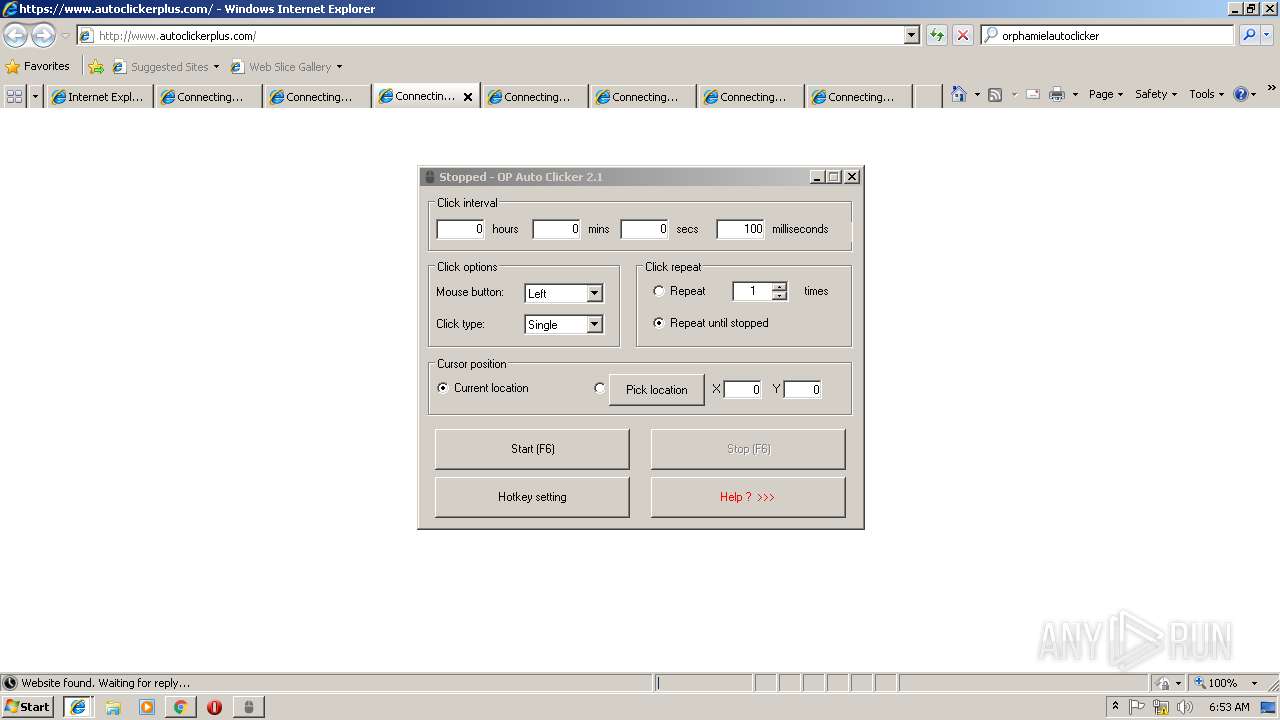Expand the Suggested Sites dropdown
Viewport: 1280px width, 720px height.
216,67
